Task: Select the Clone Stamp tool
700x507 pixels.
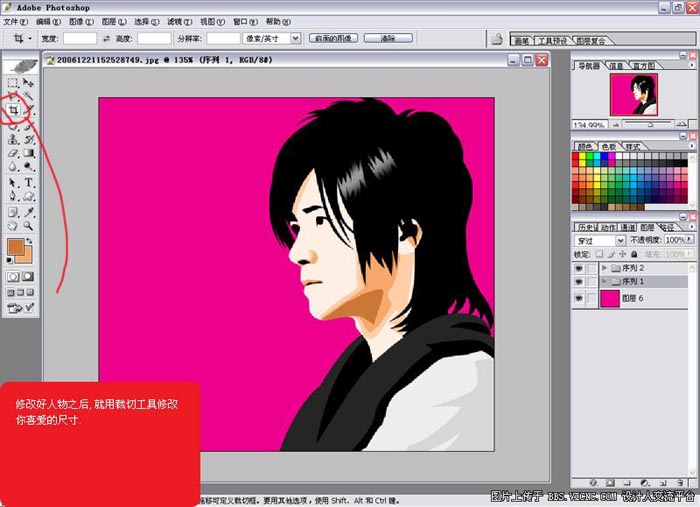Action: click(13, 140)
